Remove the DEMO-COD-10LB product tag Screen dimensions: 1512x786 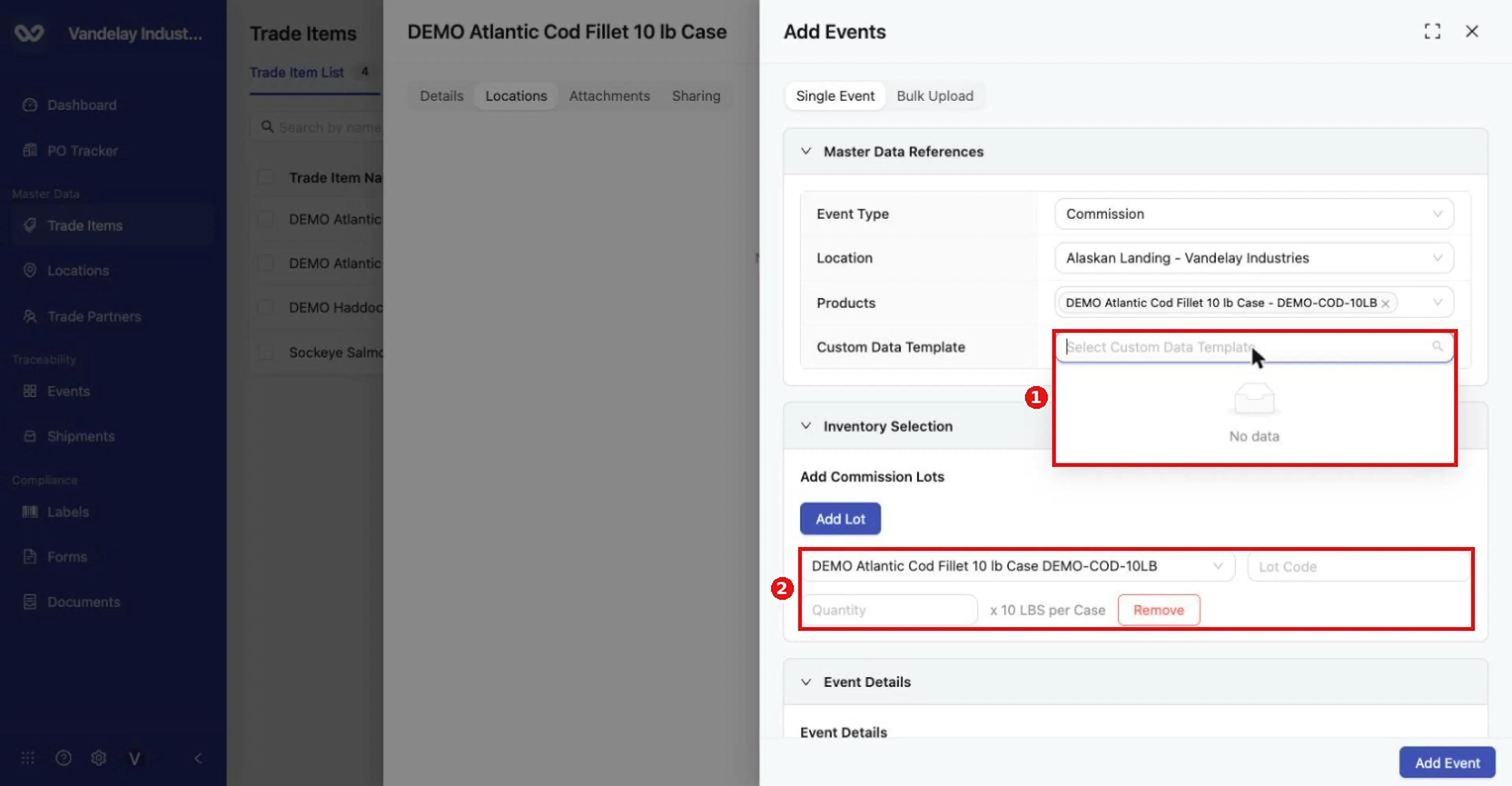(1385, 304)
